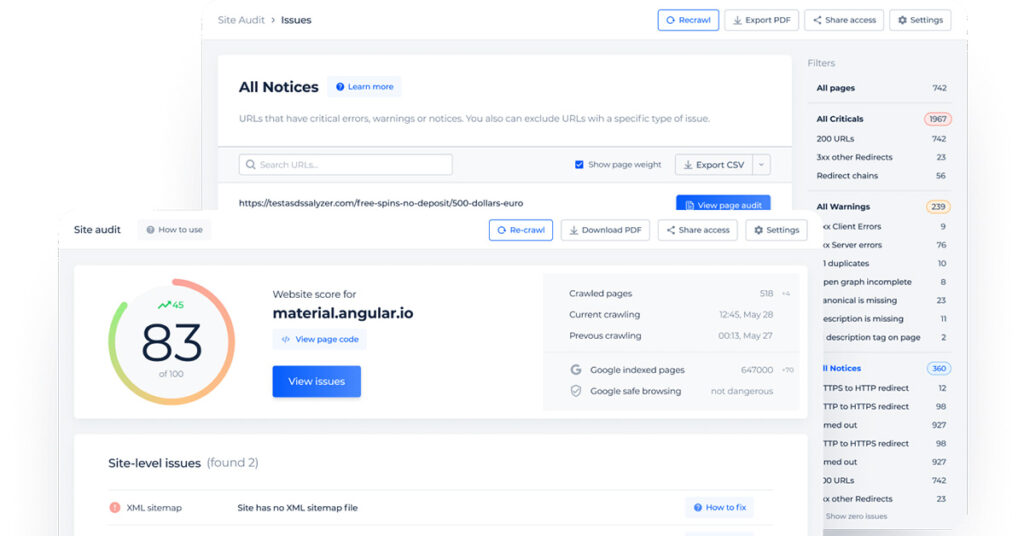This screenshot has height=536, width=1024.
Task: Filter by 3xx other Redirects under Criticals
Action: (x=881, y=157)
